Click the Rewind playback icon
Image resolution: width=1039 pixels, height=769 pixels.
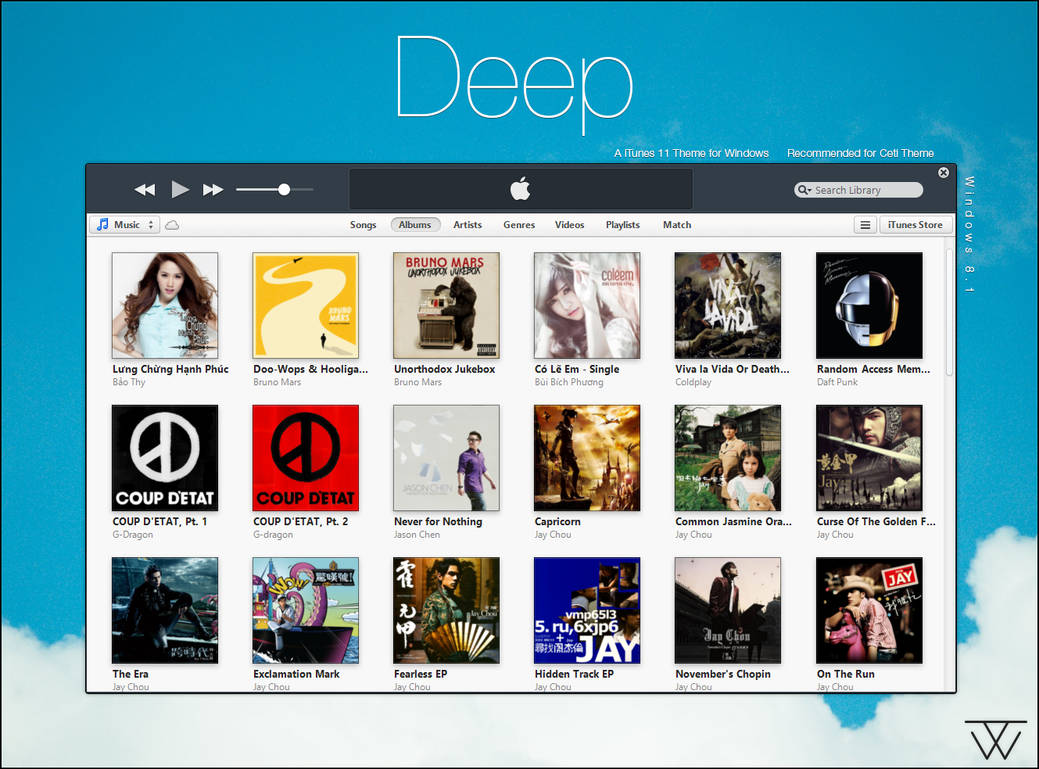pos(144,189)
